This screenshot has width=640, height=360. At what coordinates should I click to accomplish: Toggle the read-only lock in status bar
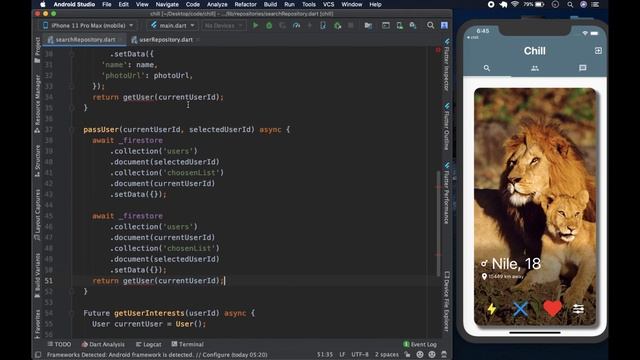click(x=407, y=355)
